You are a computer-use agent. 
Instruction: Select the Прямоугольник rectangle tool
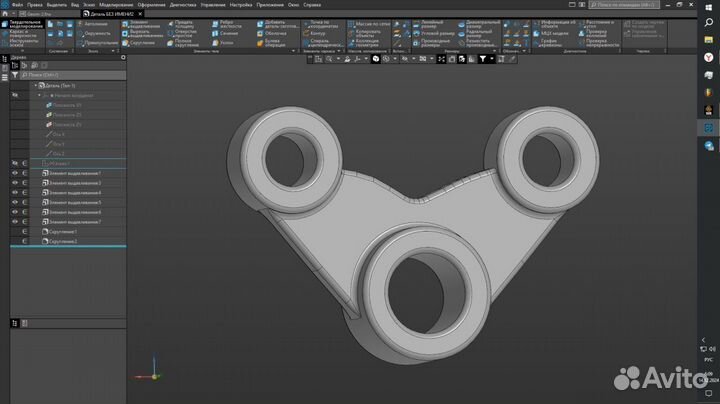(x=97, y=43)
